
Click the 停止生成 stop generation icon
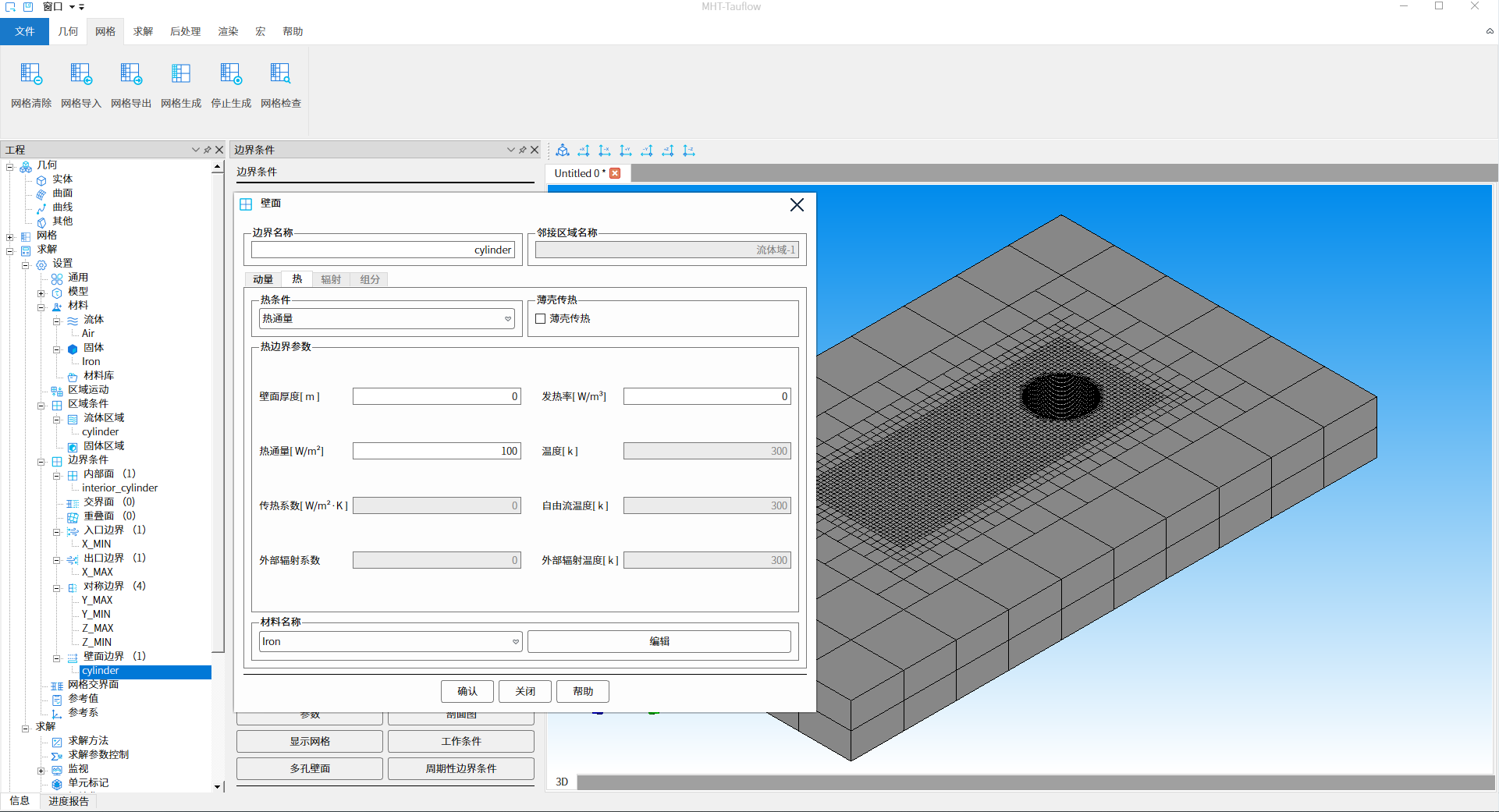click(231, 74)
